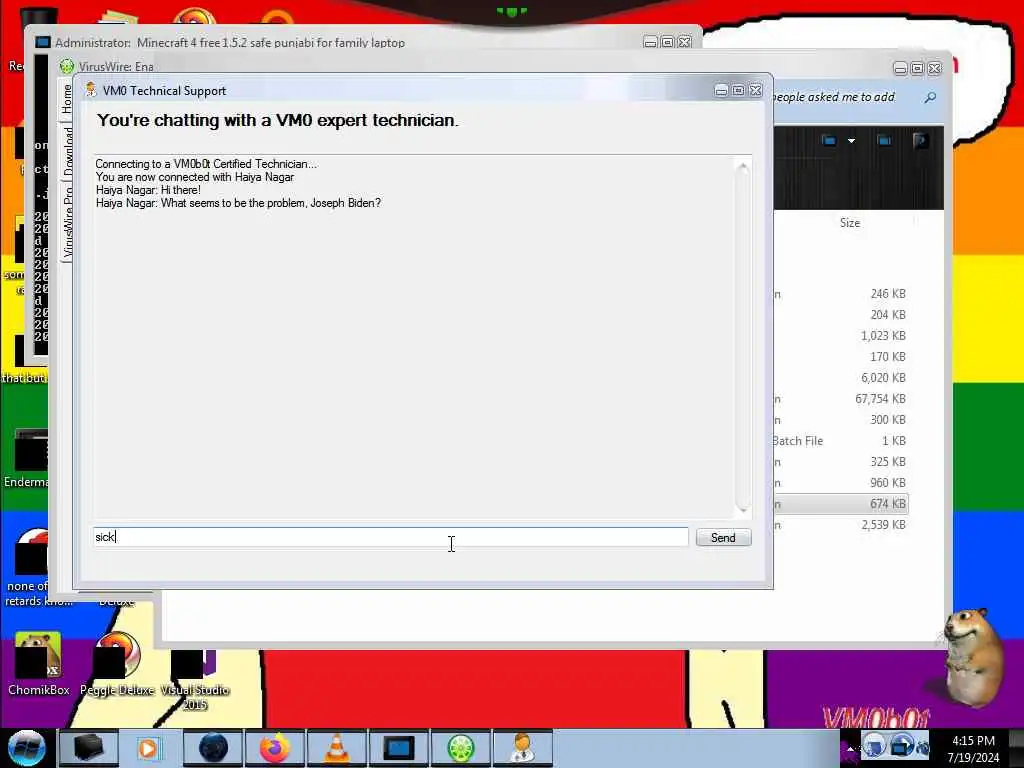
Task: Select the Visual Studio 2015 desktop icon
Action: pyautogui.click(x=194, y=679)
